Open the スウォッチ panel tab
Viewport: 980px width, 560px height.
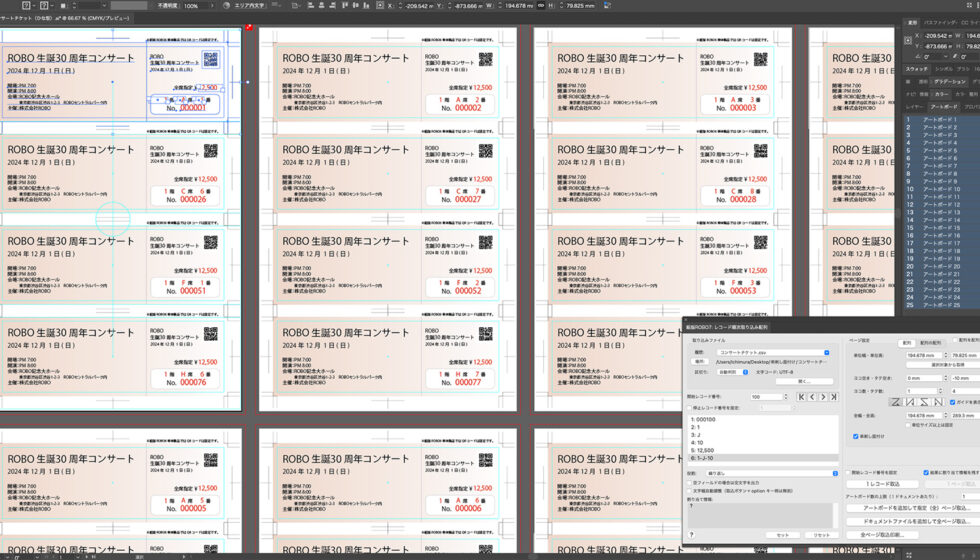coord(917,69)
